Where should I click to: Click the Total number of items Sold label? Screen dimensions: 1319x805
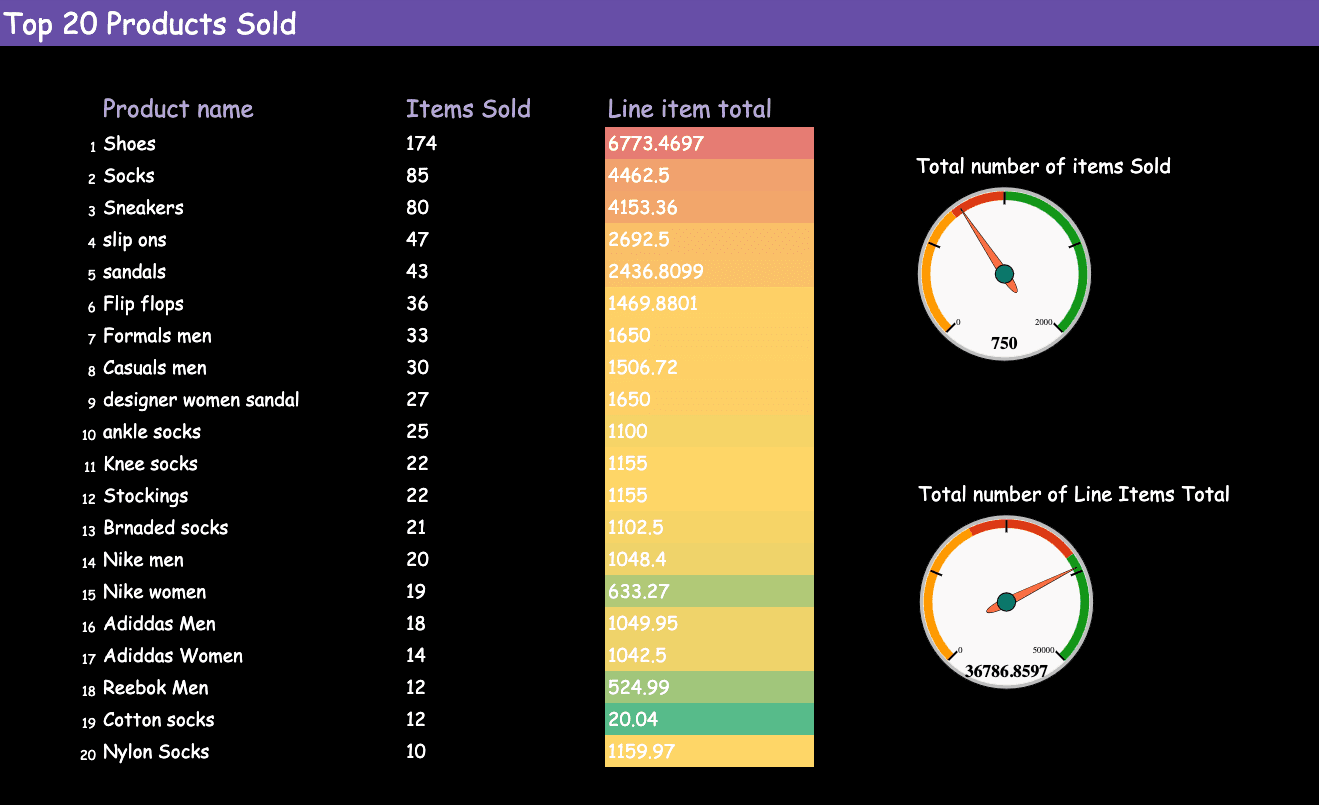tap(1043, 166)
